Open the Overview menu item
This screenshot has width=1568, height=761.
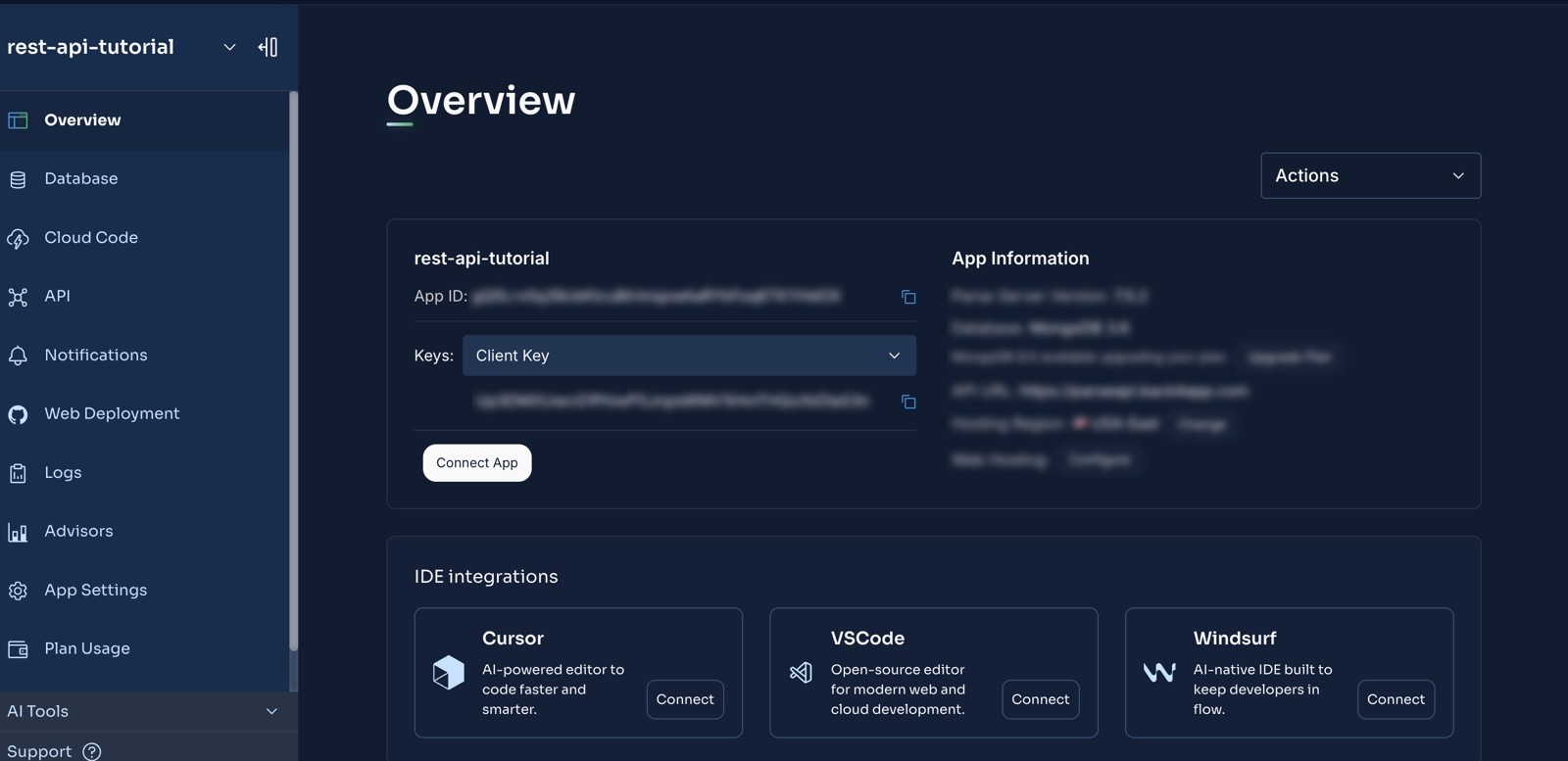(x=145, y=120)
